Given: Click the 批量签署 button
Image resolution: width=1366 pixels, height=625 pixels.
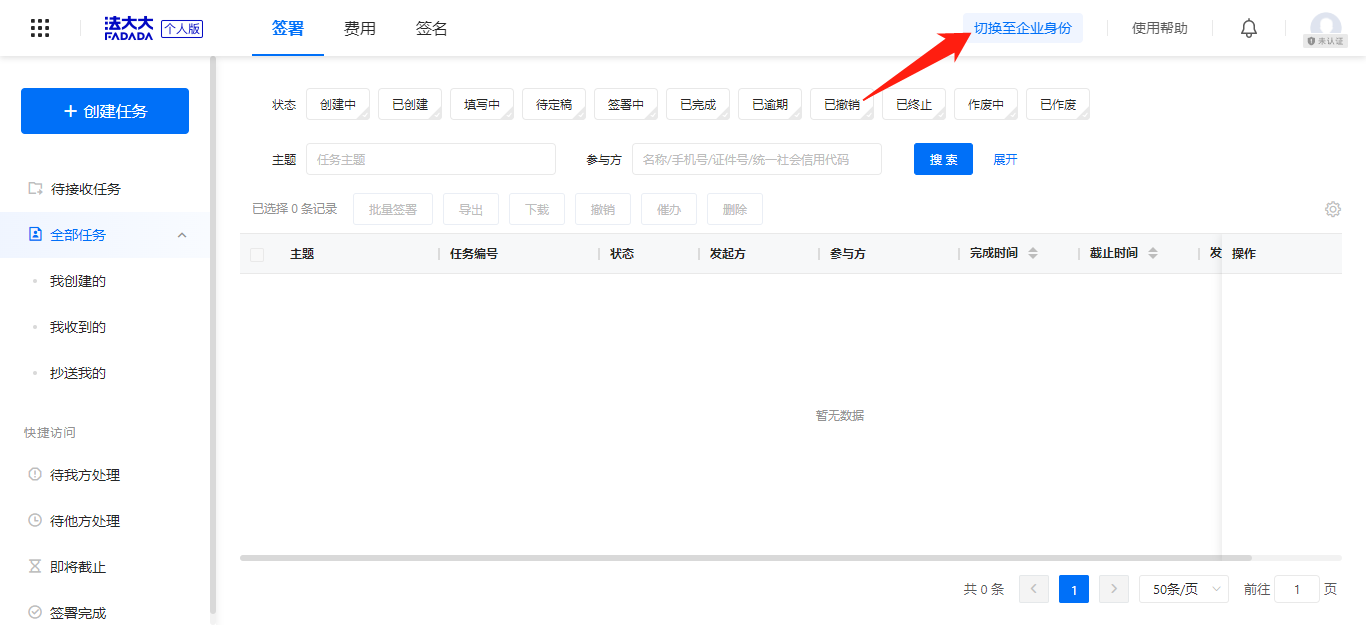Looking at the screenshot, I should (393, 209).
